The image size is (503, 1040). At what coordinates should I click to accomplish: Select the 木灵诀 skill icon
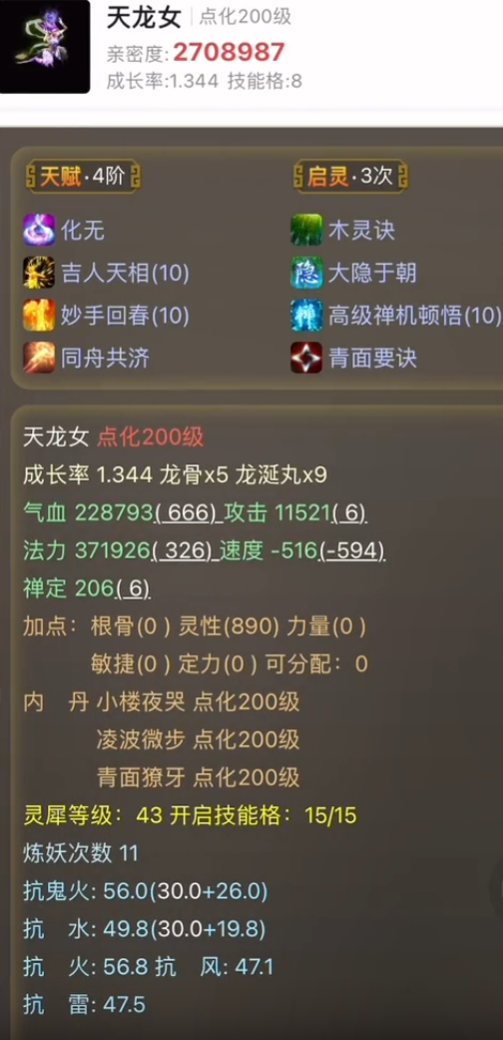coord(307,230)
